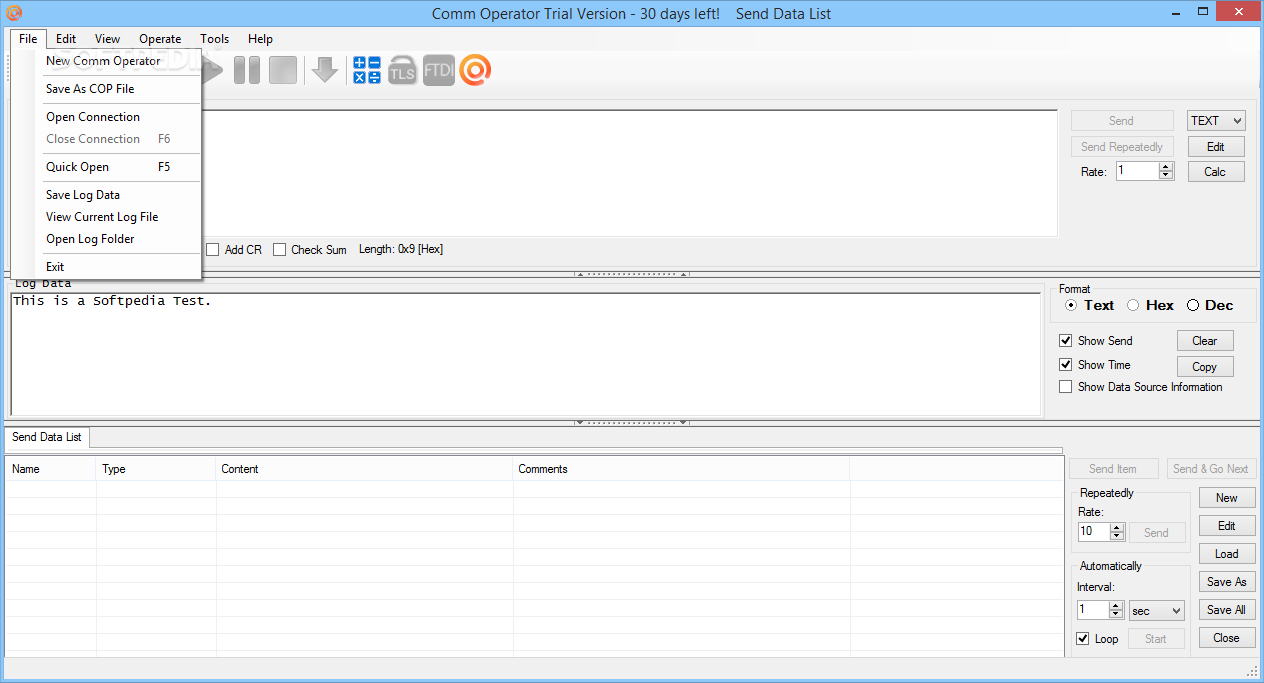Toggle the Check Sum checkbox

tap(280, 249)
